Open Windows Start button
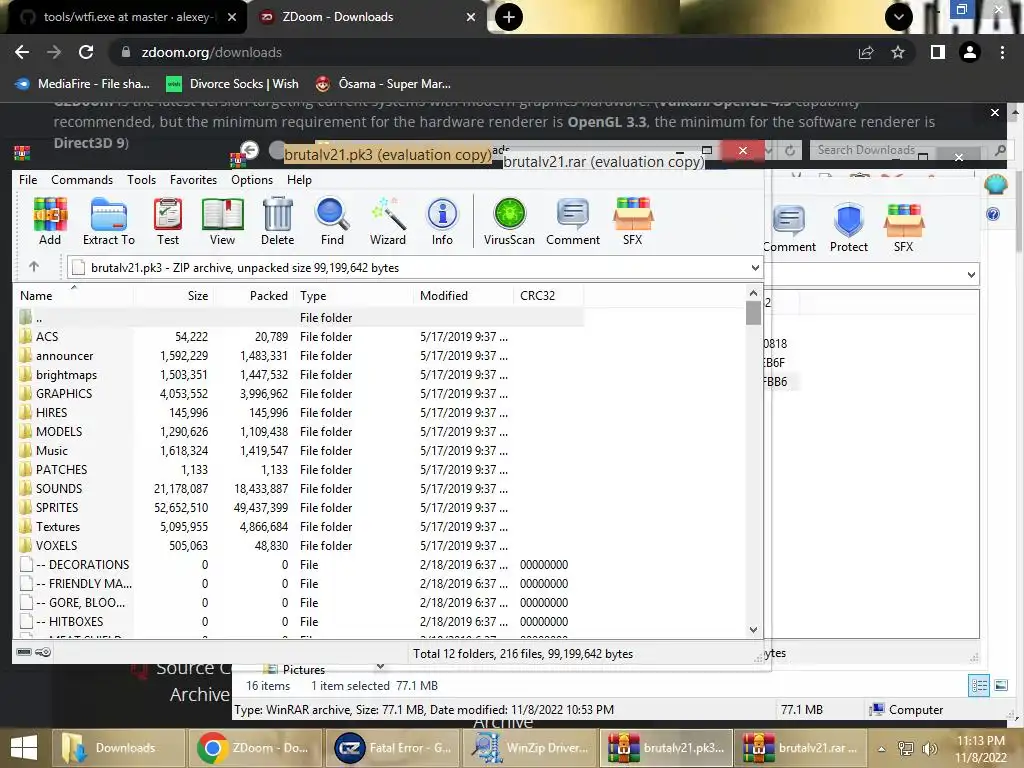Viewport: 1024px width, 768px height. coord(24,748)
